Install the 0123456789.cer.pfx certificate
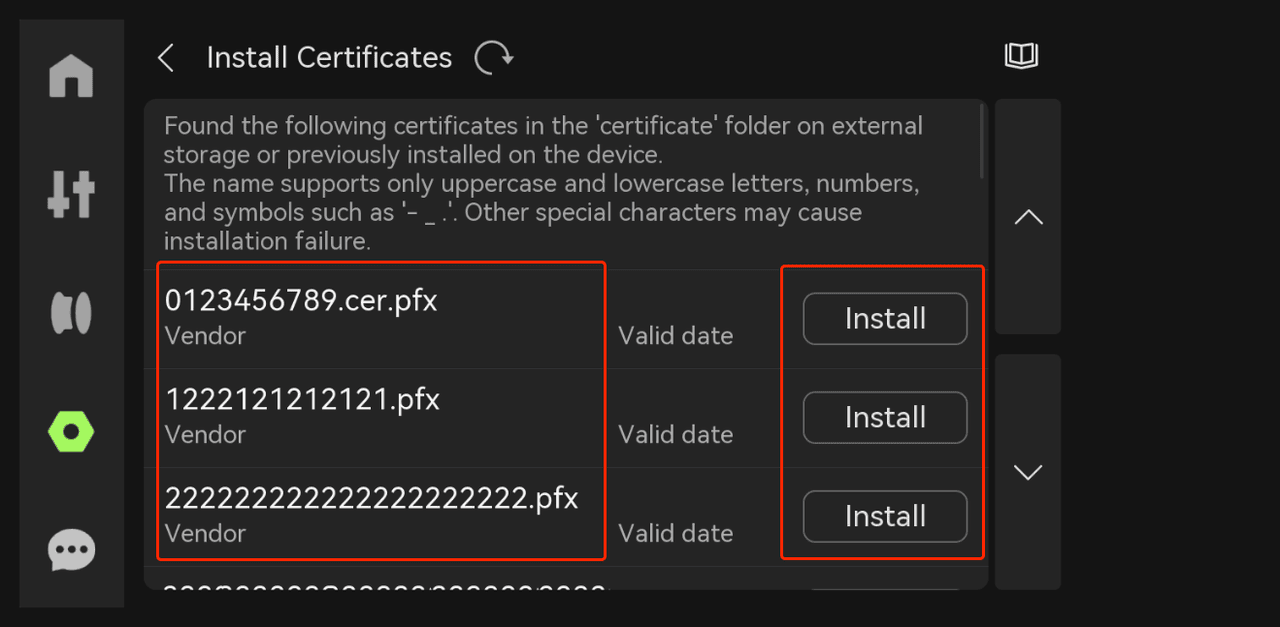The height and width of the screenshot is (627, 1280). [x=885, y=318]
